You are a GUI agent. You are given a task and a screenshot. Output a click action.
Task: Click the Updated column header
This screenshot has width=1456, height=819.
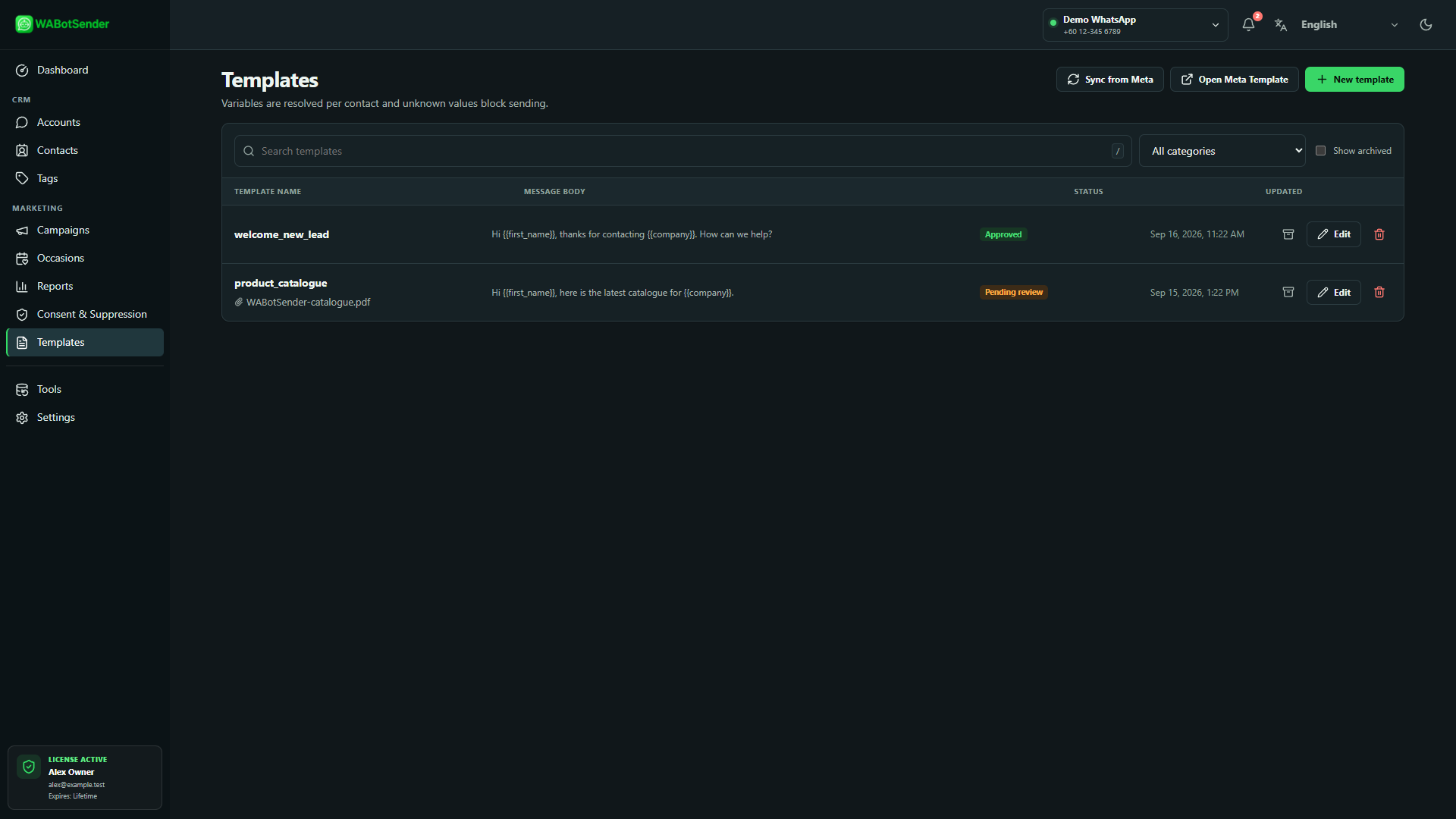pyautogui.click(x=1283, y=191)
